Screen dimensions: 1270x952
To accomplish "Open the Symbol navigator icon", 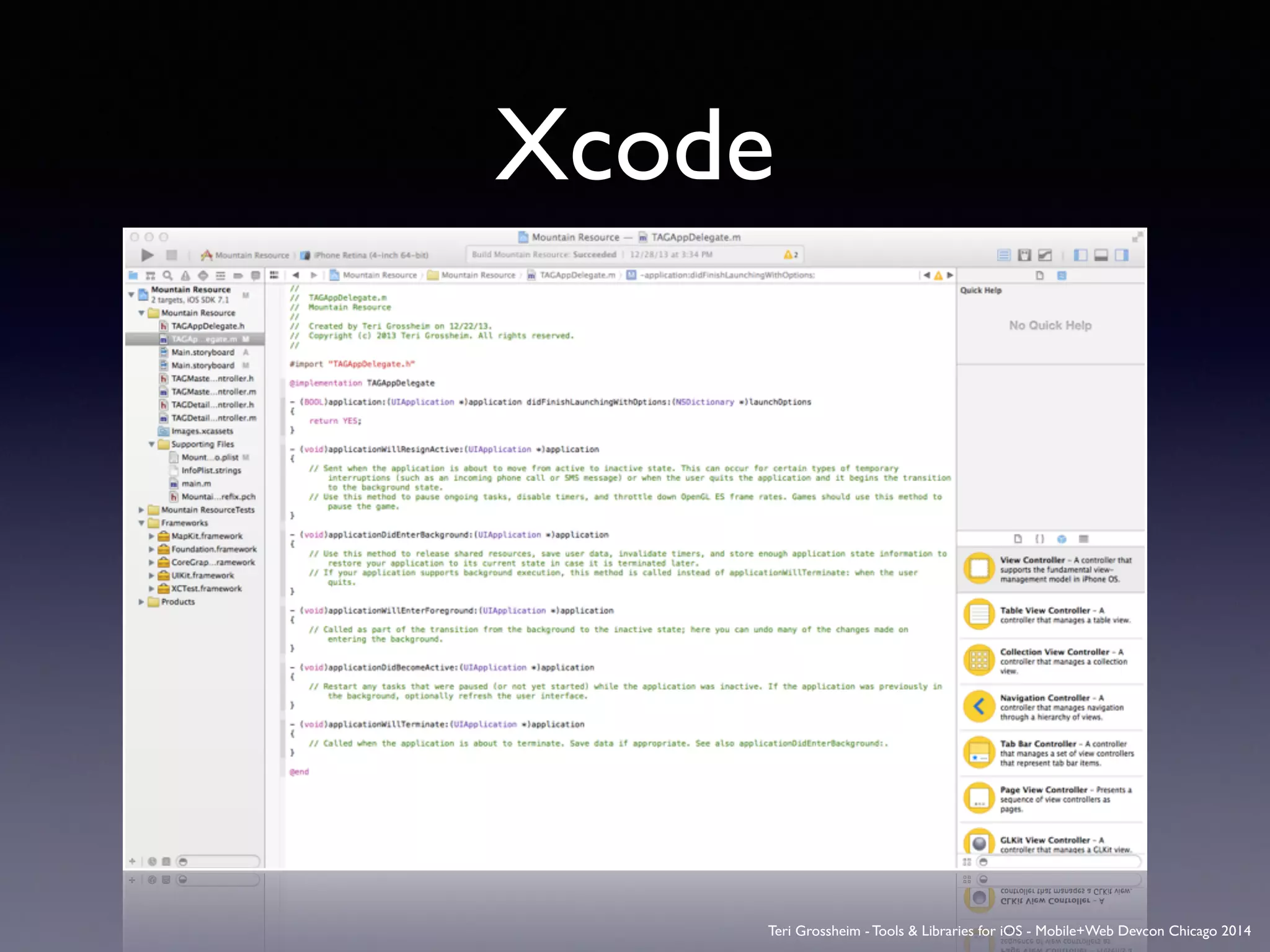I will point(150,275).
